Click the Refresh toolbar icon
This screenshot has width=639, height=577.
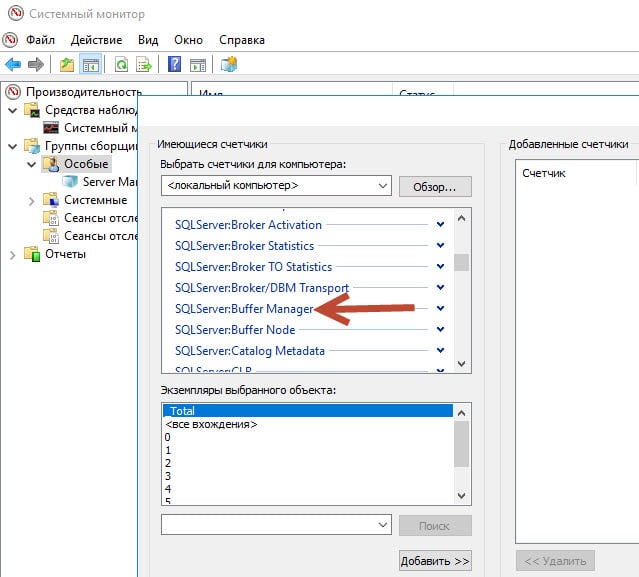point(121,64)
